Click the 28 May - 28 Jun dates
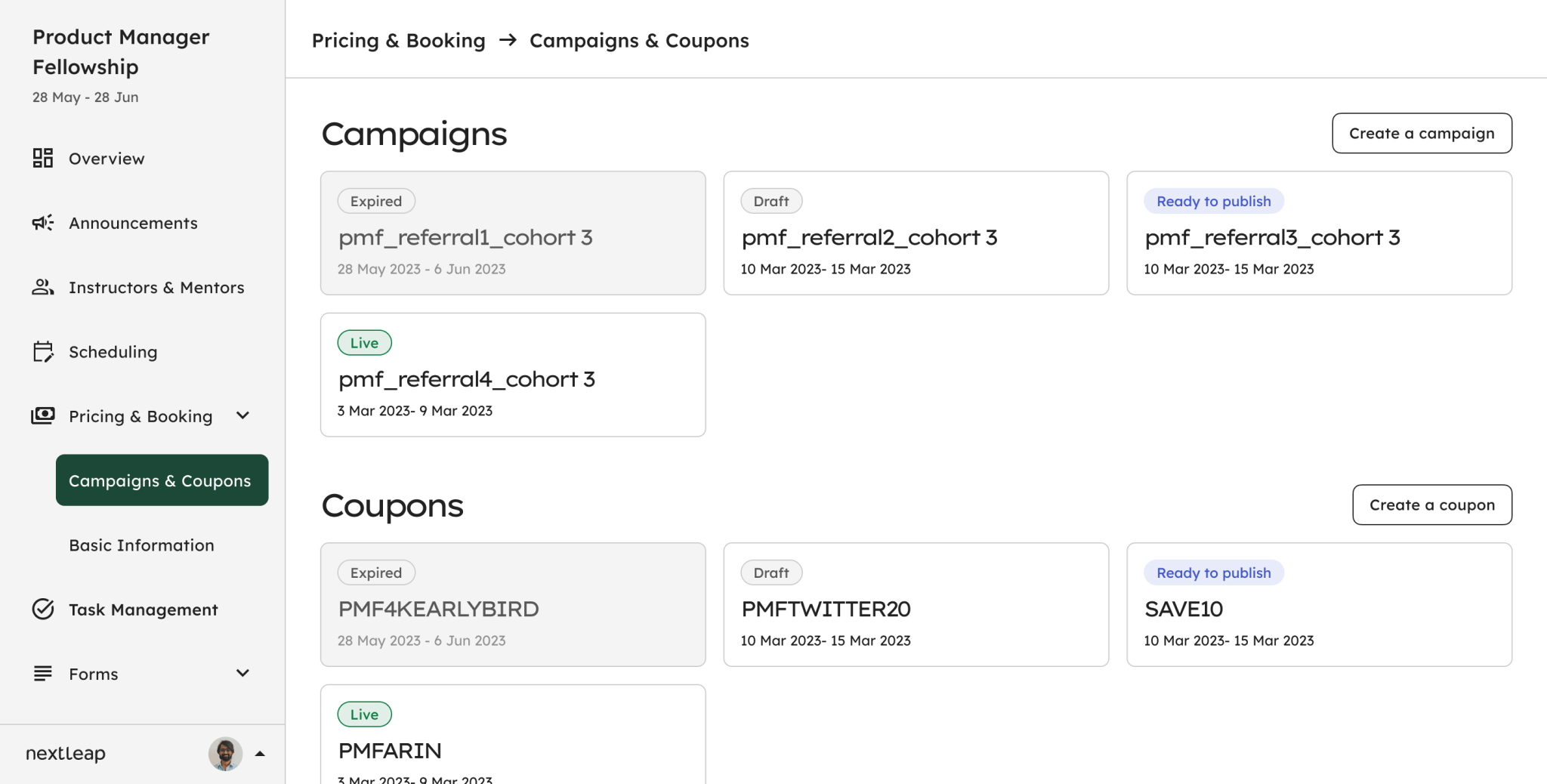The image size is (1547, 784). tap(85, 97)
